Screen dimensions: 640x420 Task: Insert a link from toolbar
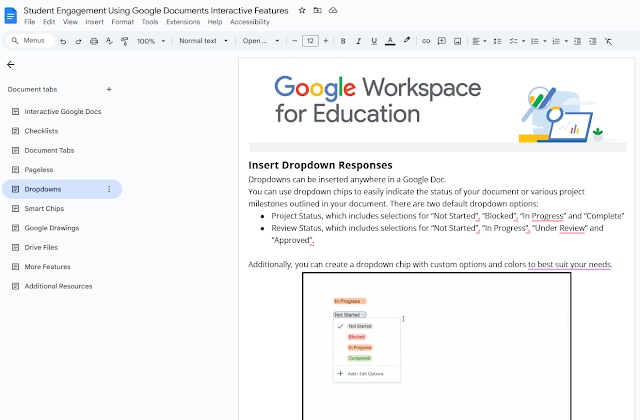click(426, 41)
